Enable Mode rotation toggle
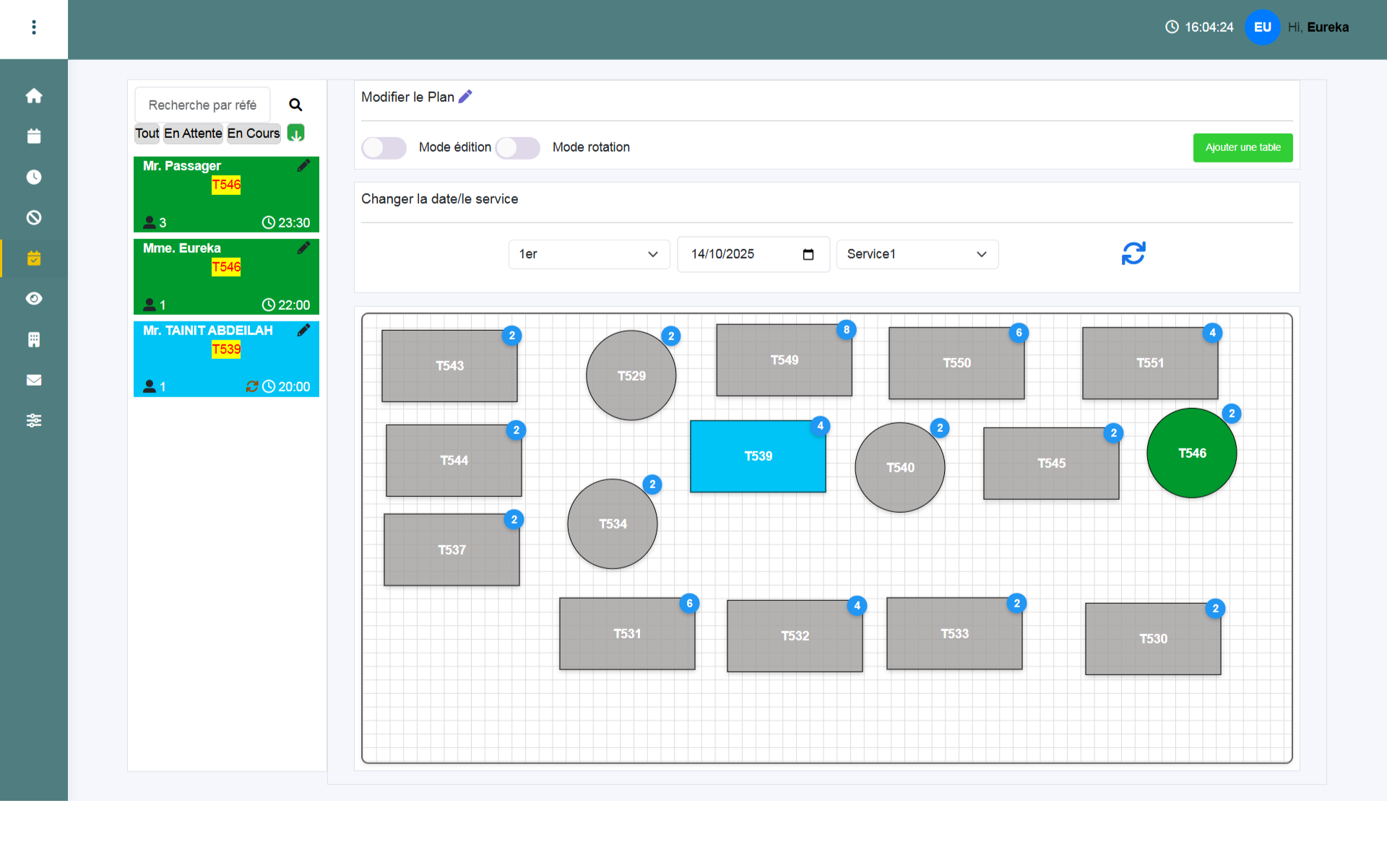 [x=517, y=148]
